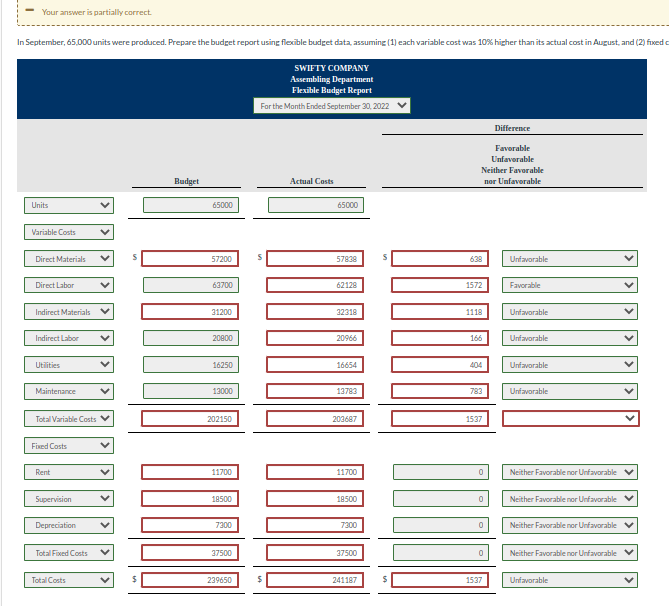Viewport: 669px width, 606px height.
Task: Edit Supervision actual cost field 18500
Action: point(315,499)
